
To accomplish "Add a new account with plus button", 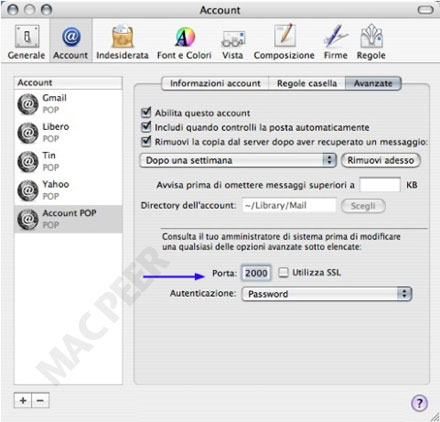I will [23, 400].
